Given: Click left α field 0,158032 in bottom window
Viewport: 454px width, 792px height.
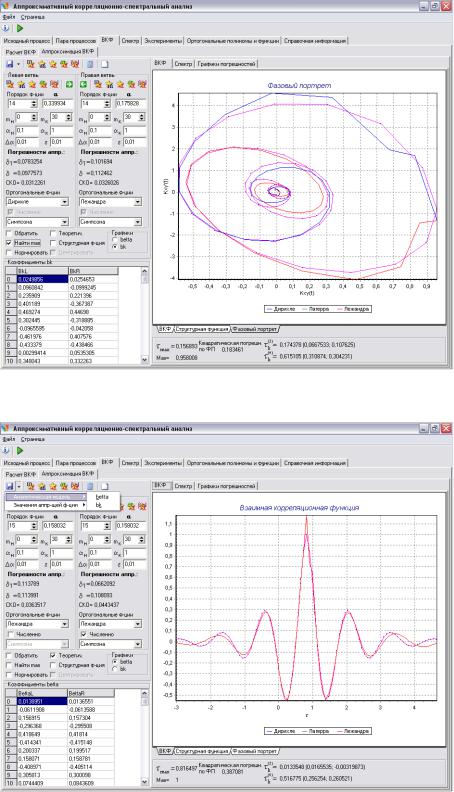Looking at the screenshot, I should click(x=57, y=526).
